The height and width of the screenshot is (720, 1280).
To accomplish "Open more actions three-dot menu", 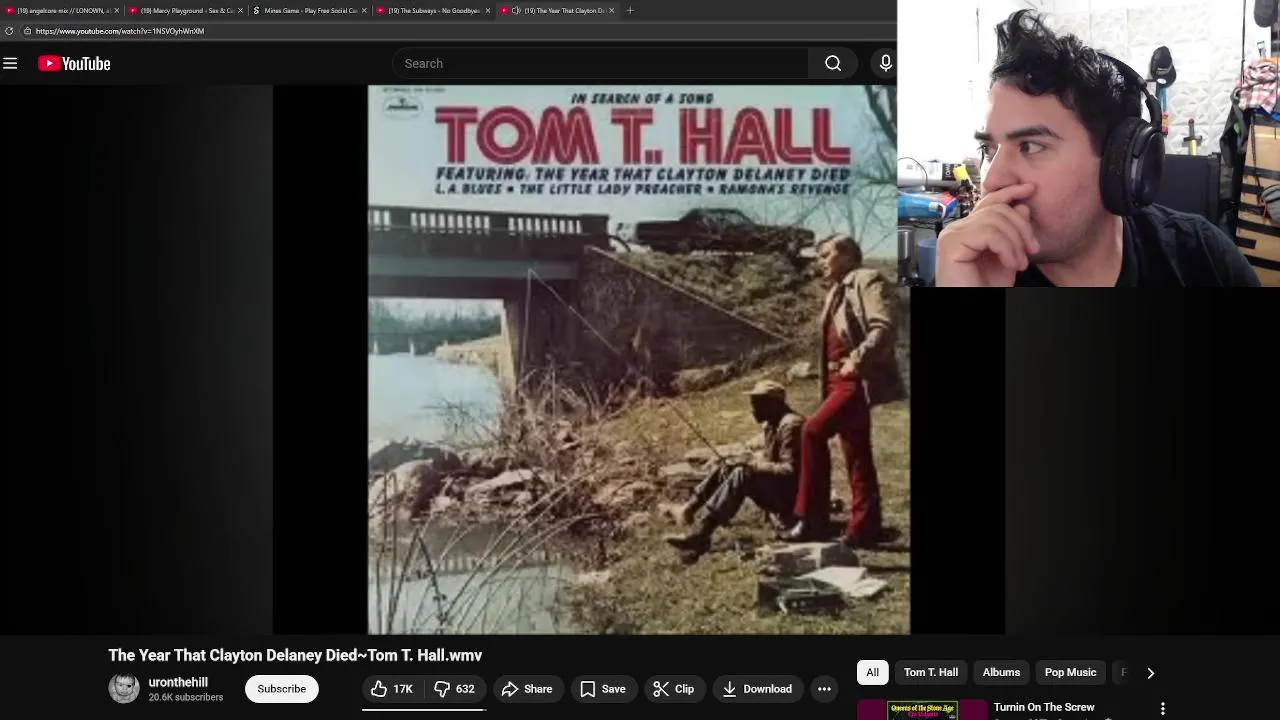I will click(824, 689).
